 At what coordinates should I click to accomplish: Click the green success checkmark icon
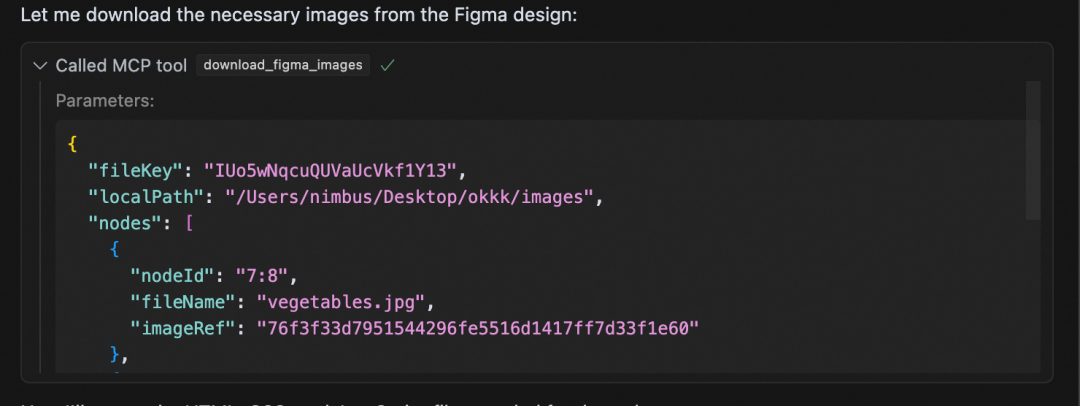[388, 65]
